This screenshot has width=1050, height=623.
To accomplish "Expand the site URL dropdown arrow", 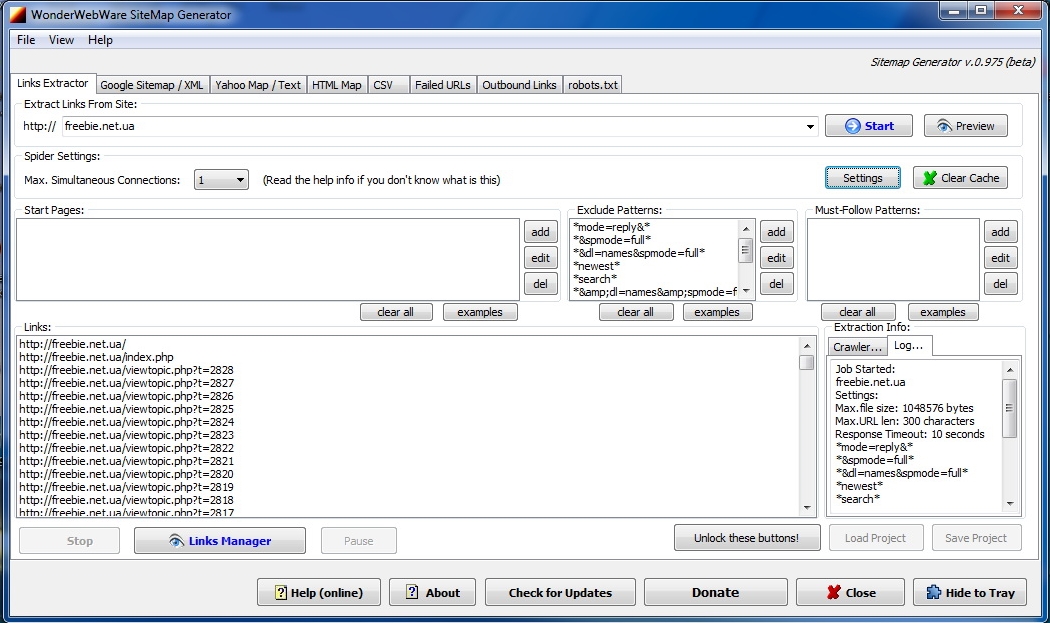I will click(x=811, y=127).
